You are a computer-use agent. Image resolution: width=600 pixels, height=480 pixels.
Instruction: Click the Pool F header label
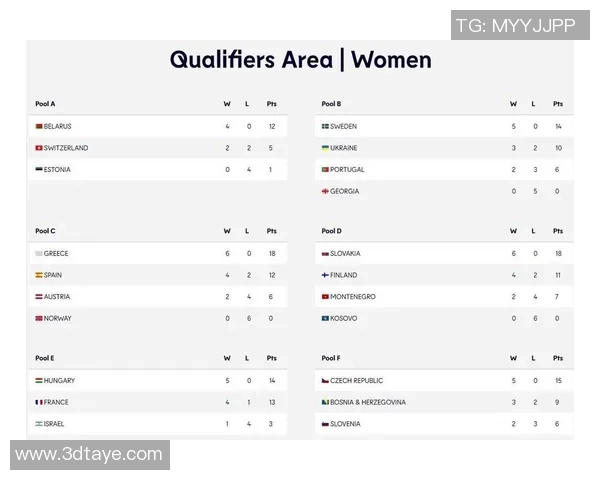pos(332,358)
